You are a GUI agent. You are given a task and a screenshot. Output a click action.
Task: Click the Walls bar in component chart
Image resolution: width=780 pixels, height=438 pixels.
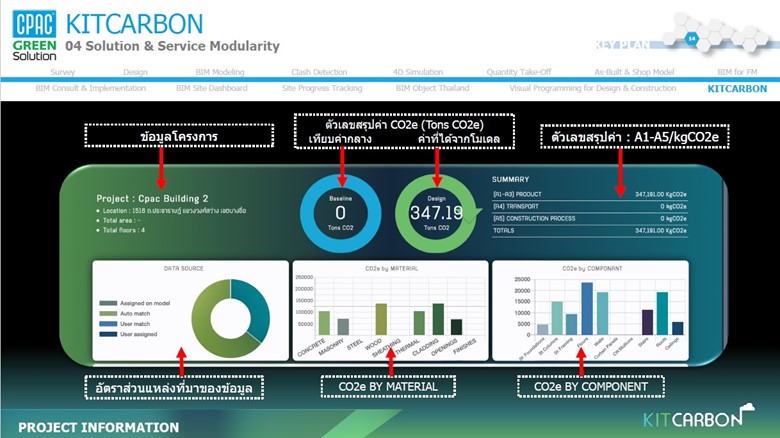(602, 314)
